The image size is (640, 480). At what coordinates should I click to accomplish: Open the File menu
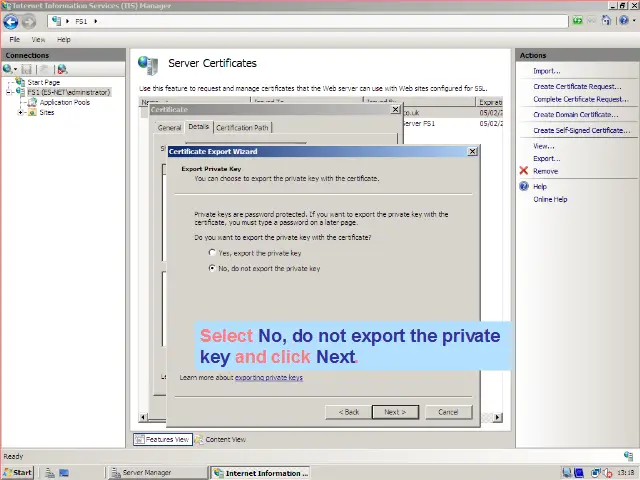click(15, 40)
